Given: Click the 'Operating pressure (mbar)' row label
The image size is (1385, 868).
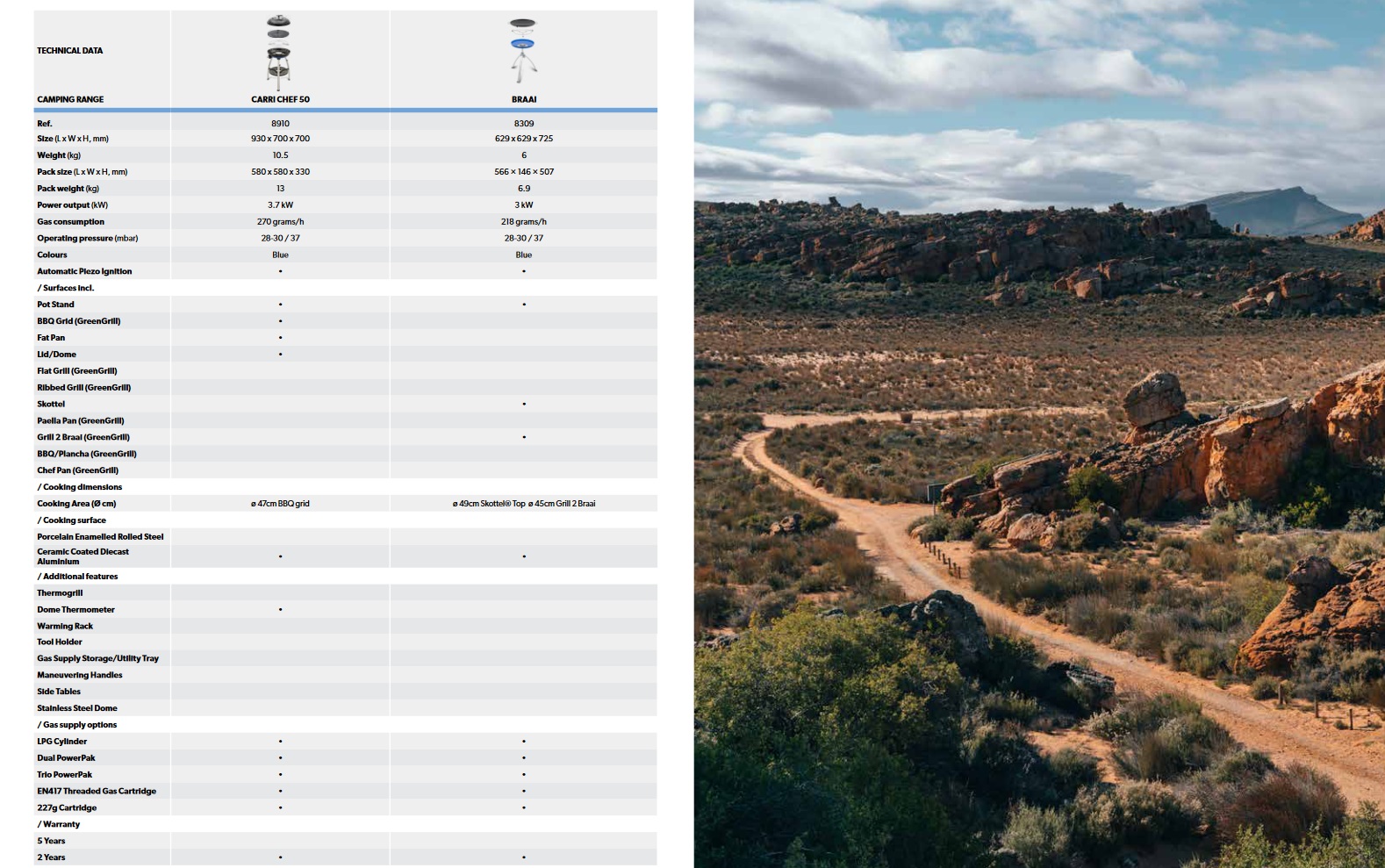Looking at the screenshot, I should (87, 239).
